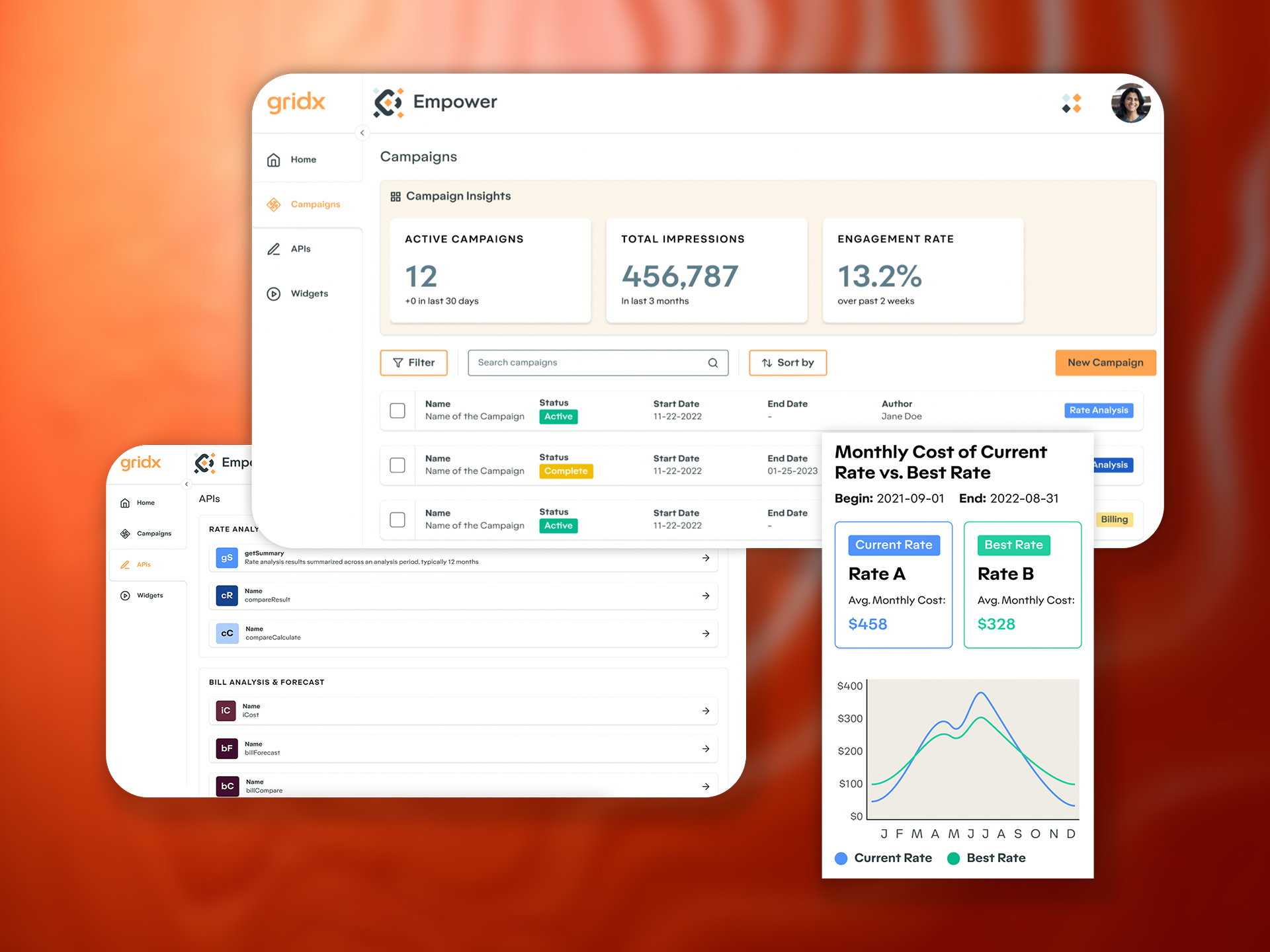
Task: Click the Campaign Insights grid icon
Action: tap(396, 196)
